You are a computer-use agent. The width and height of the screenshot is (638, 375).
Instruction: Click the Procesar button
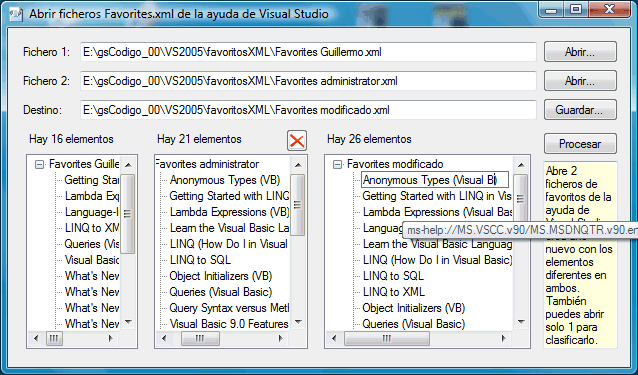pyautogui.click(x=580, y=144)
